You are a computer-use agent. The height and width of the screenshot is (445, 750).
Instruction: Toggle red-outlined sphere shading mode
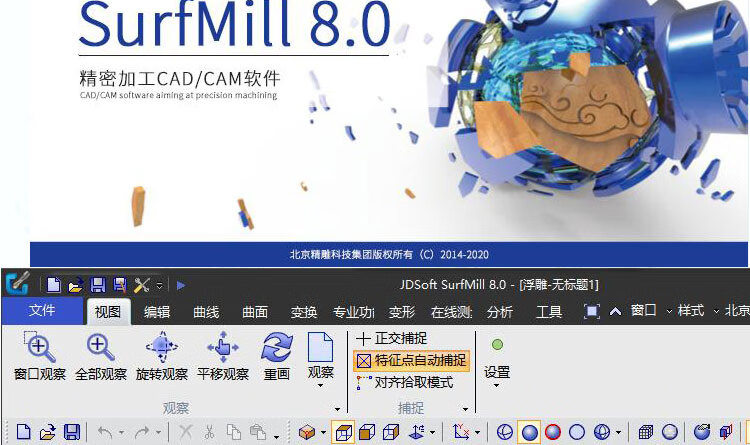(553, 433)
